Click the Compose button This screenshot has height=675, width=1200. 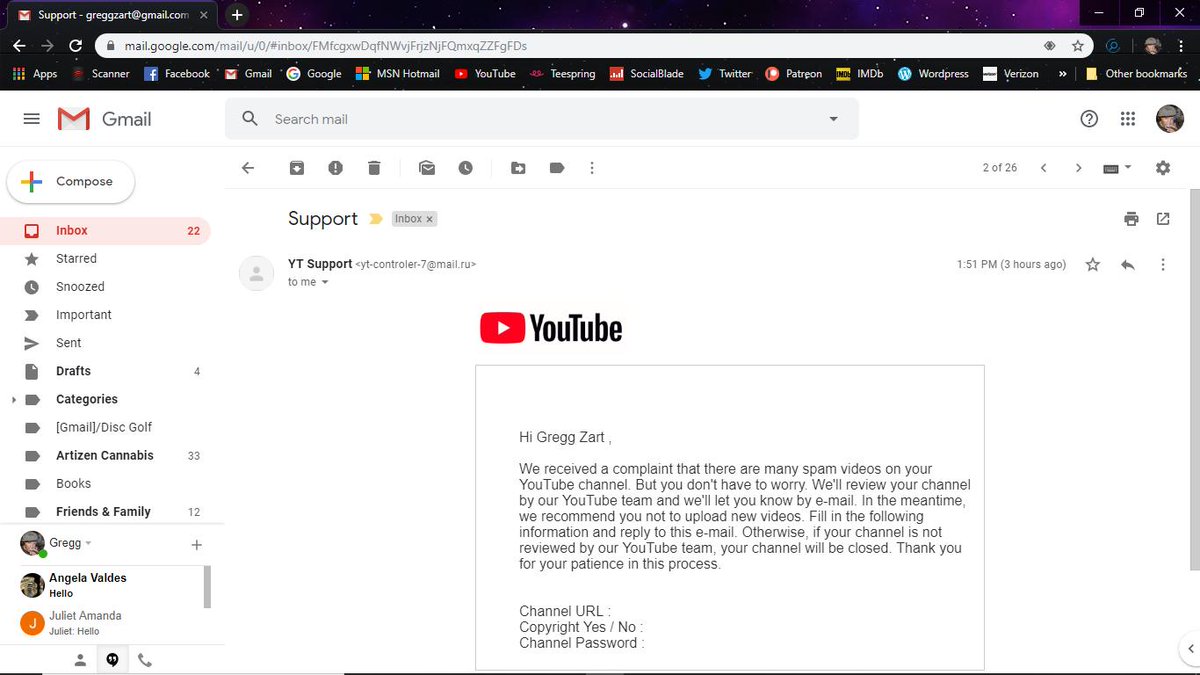click(71, 182)
